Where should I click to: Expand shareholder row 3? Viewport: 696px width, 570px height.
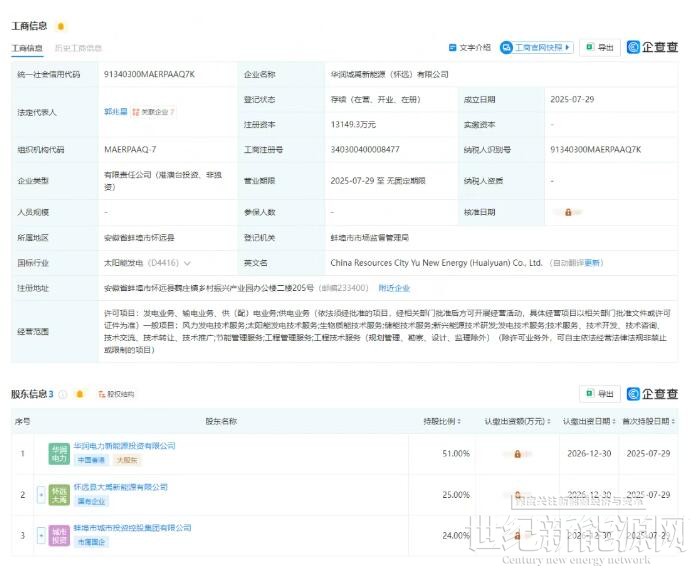(41, 535)
